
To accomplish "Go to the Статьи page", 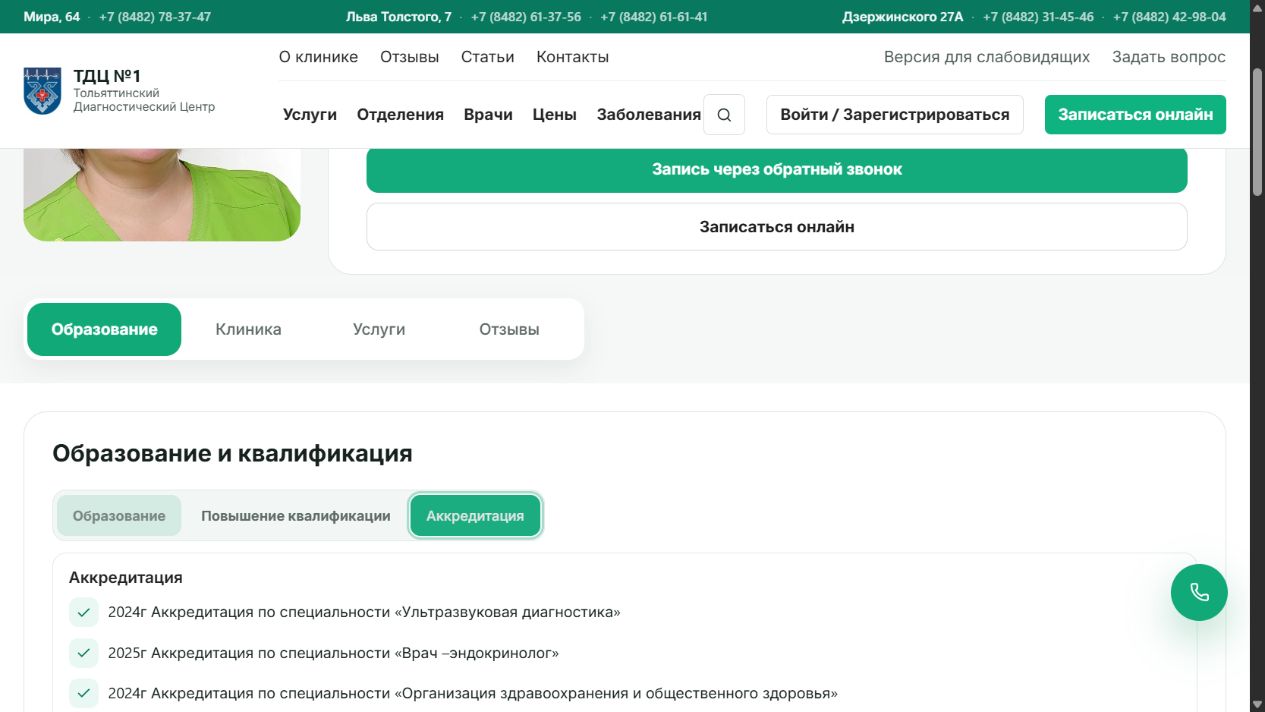I will tap(487, 57).
